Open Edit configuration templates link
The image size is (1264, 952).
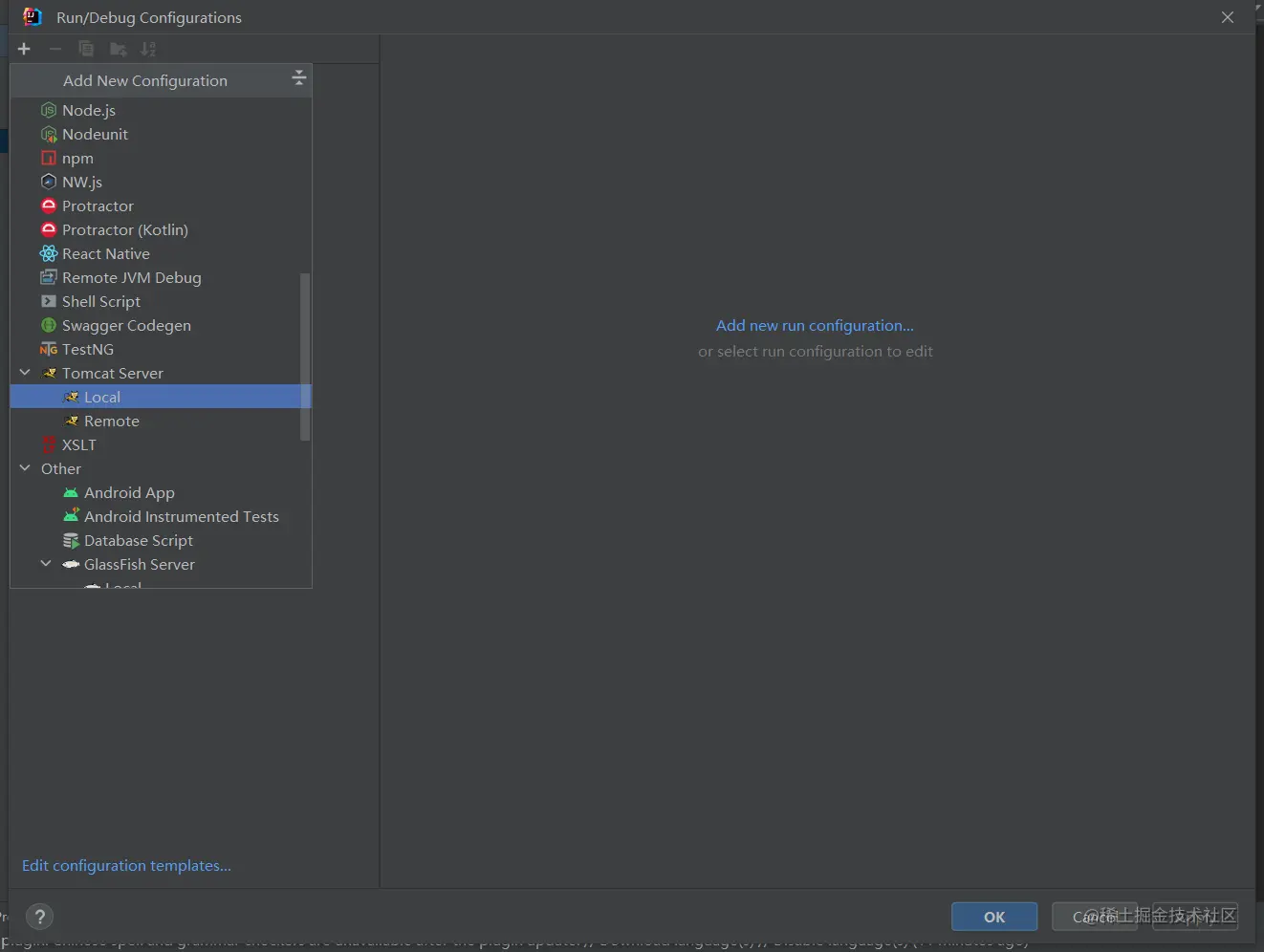click(126, 865)
